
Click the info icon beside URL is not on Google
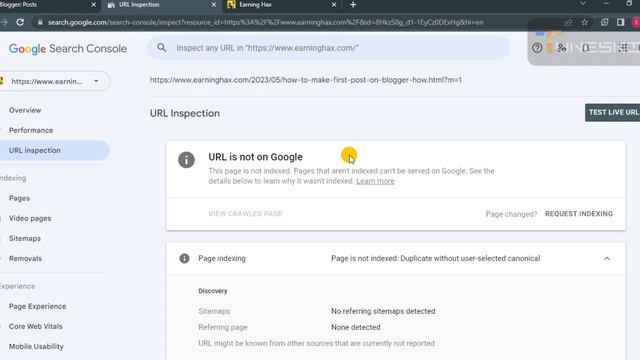[x=187, y=160]
